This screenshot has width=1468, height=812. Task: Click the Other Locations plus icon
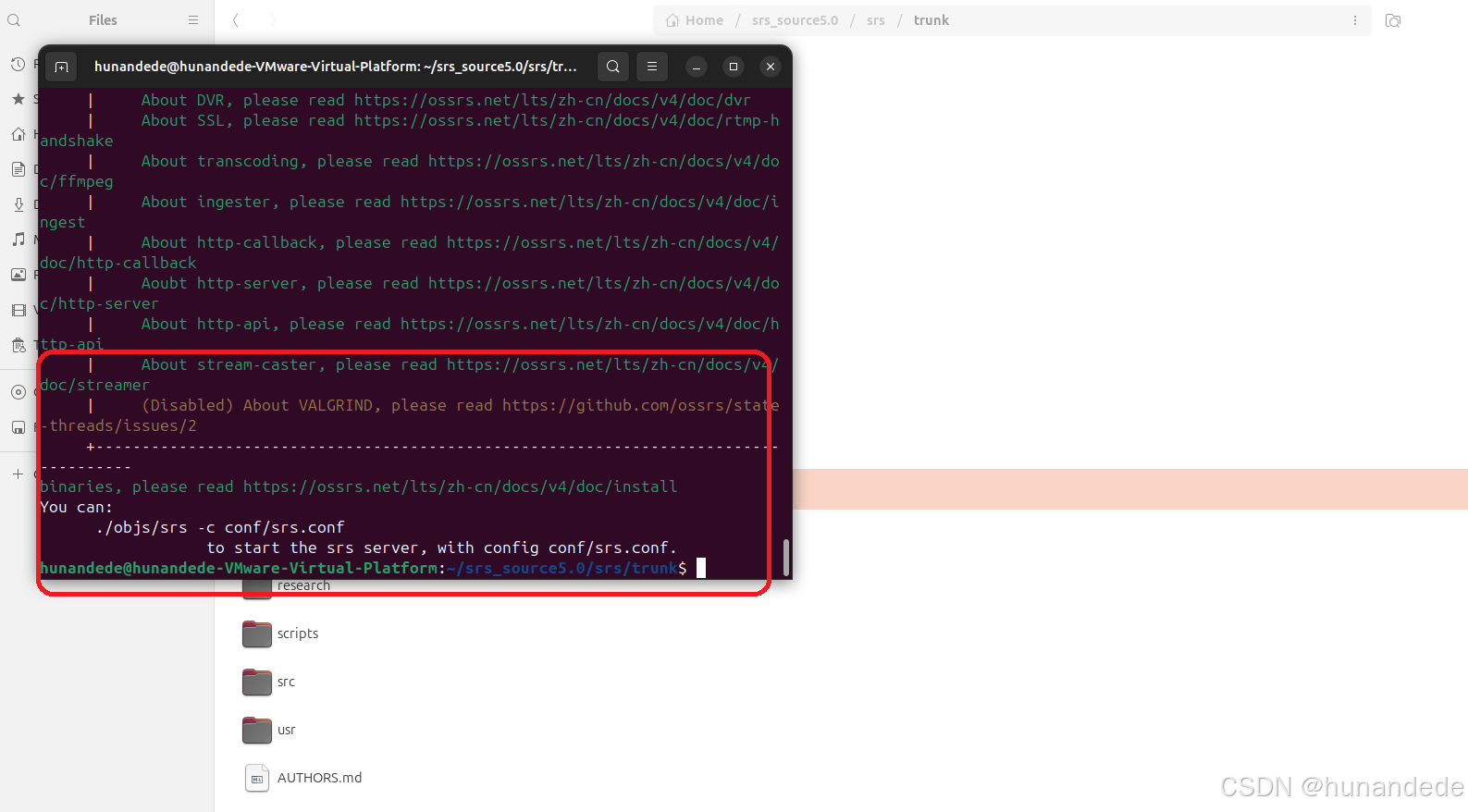pyautogui.click(x=18, y=474)
